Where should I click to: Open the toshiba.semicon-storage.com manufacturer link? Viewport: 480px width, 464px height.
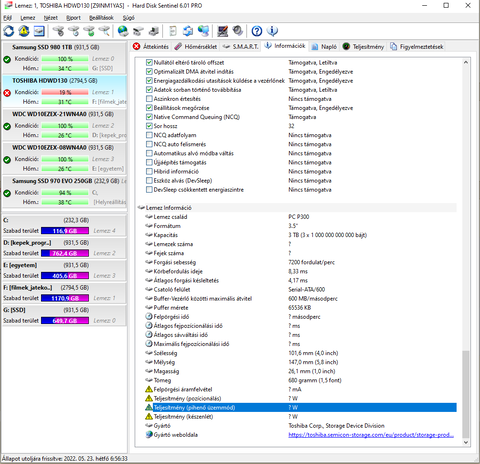(371, 435)
